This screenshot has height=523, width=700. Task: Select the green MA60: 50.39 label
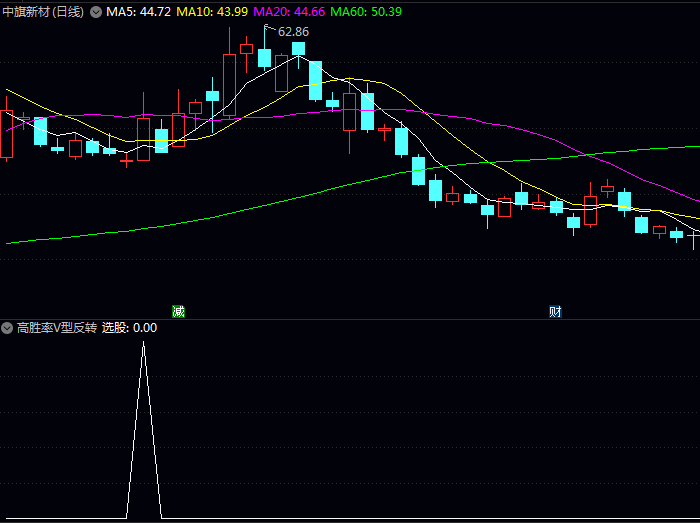pyautogui.click(x=366, y=12)
